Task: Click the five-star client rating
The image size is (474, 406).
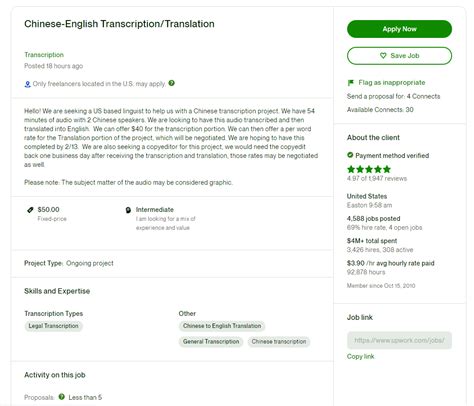Action: [x=369, y=169]
